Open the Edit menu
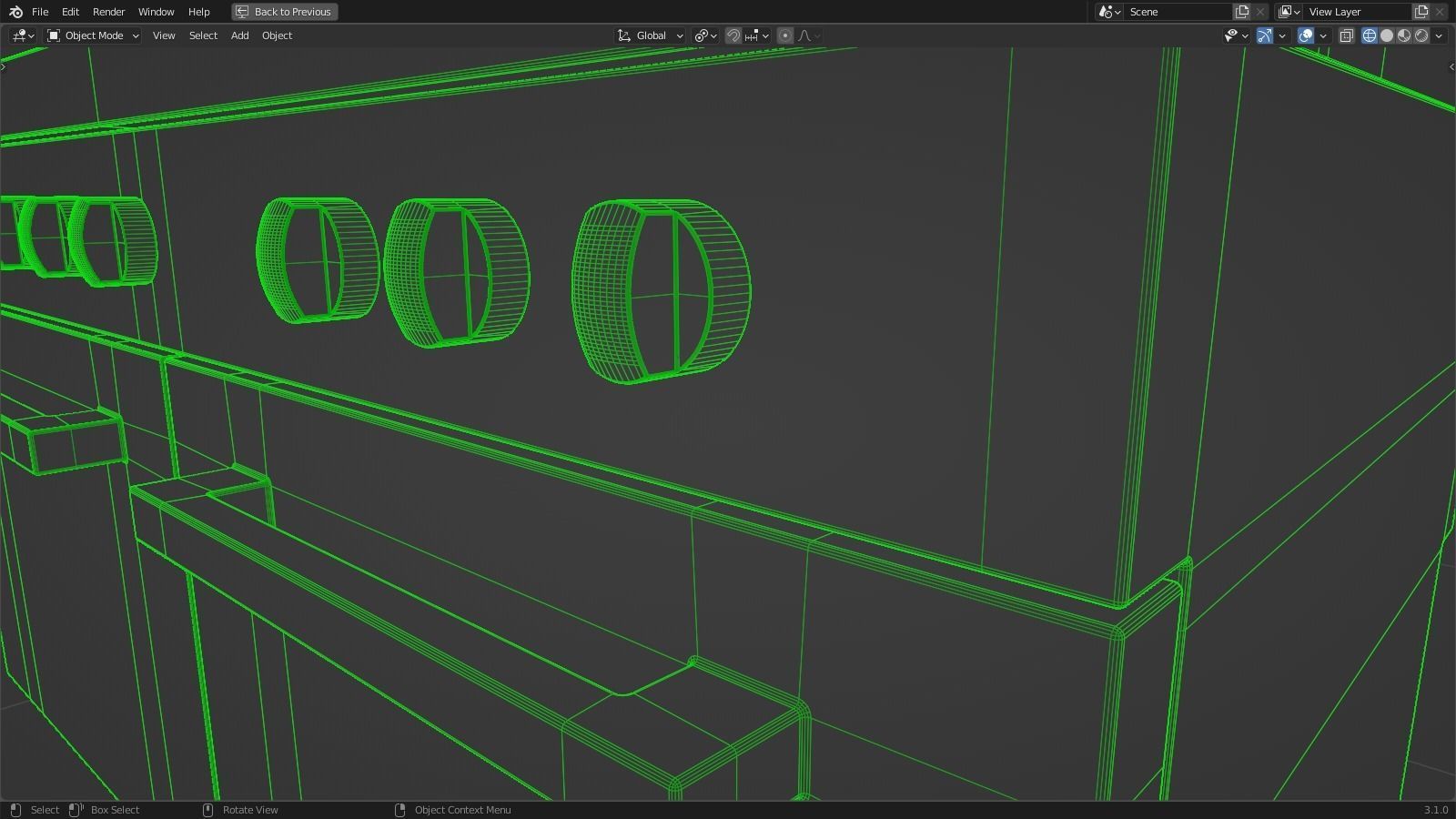This screenshot has height=819, width=1456. [x=70, y=12]
